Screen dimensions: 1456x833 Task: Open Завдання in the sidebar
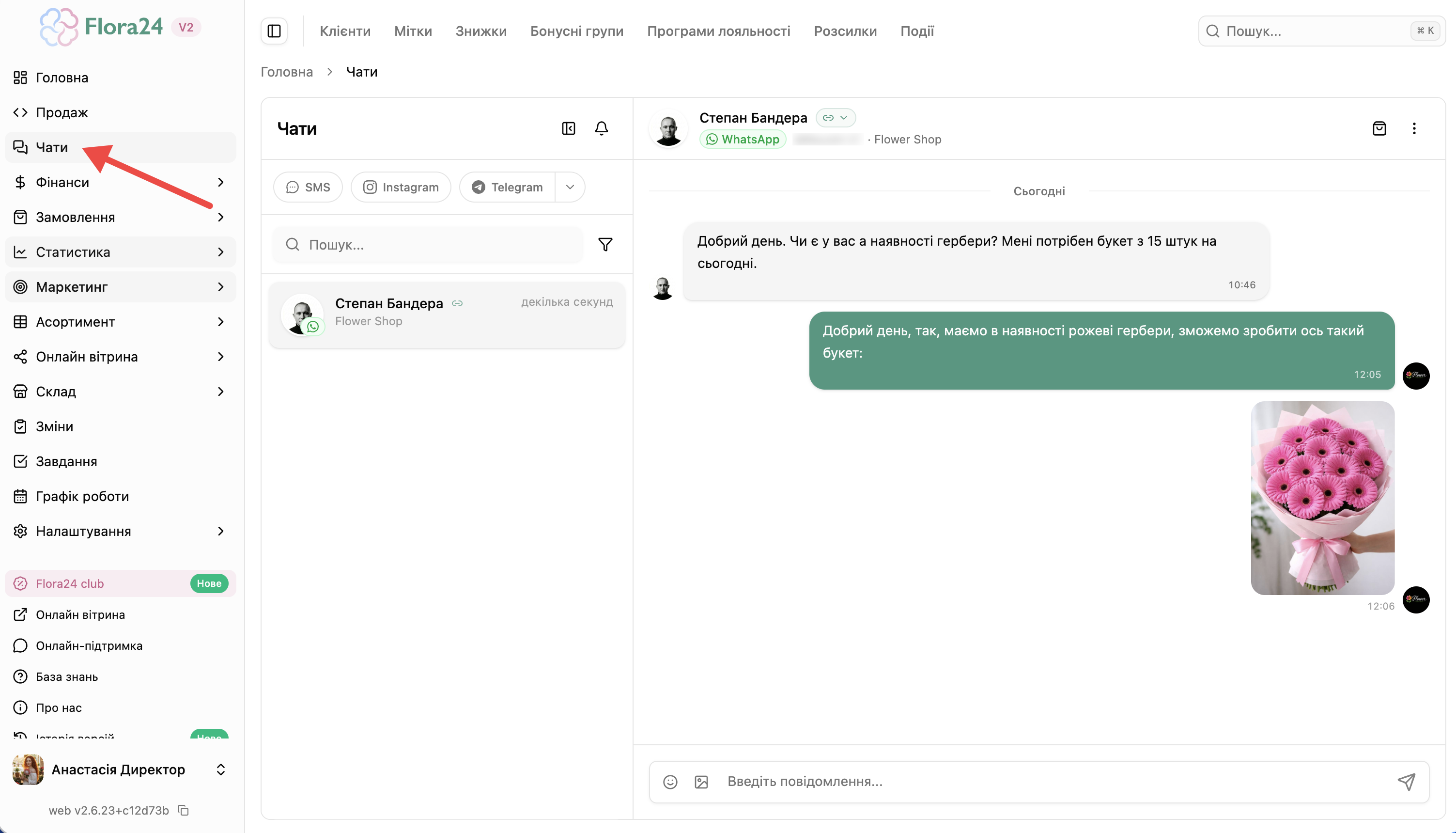tap(120, 462)
